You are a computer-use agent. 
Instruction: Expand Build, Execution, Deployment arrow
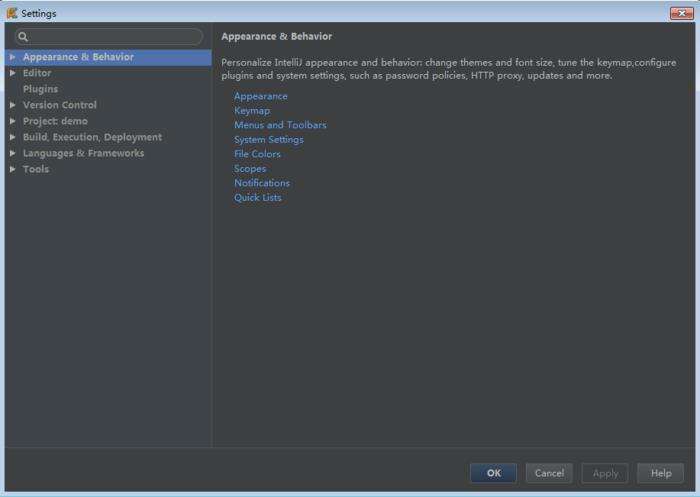click(x=12, y=137)
